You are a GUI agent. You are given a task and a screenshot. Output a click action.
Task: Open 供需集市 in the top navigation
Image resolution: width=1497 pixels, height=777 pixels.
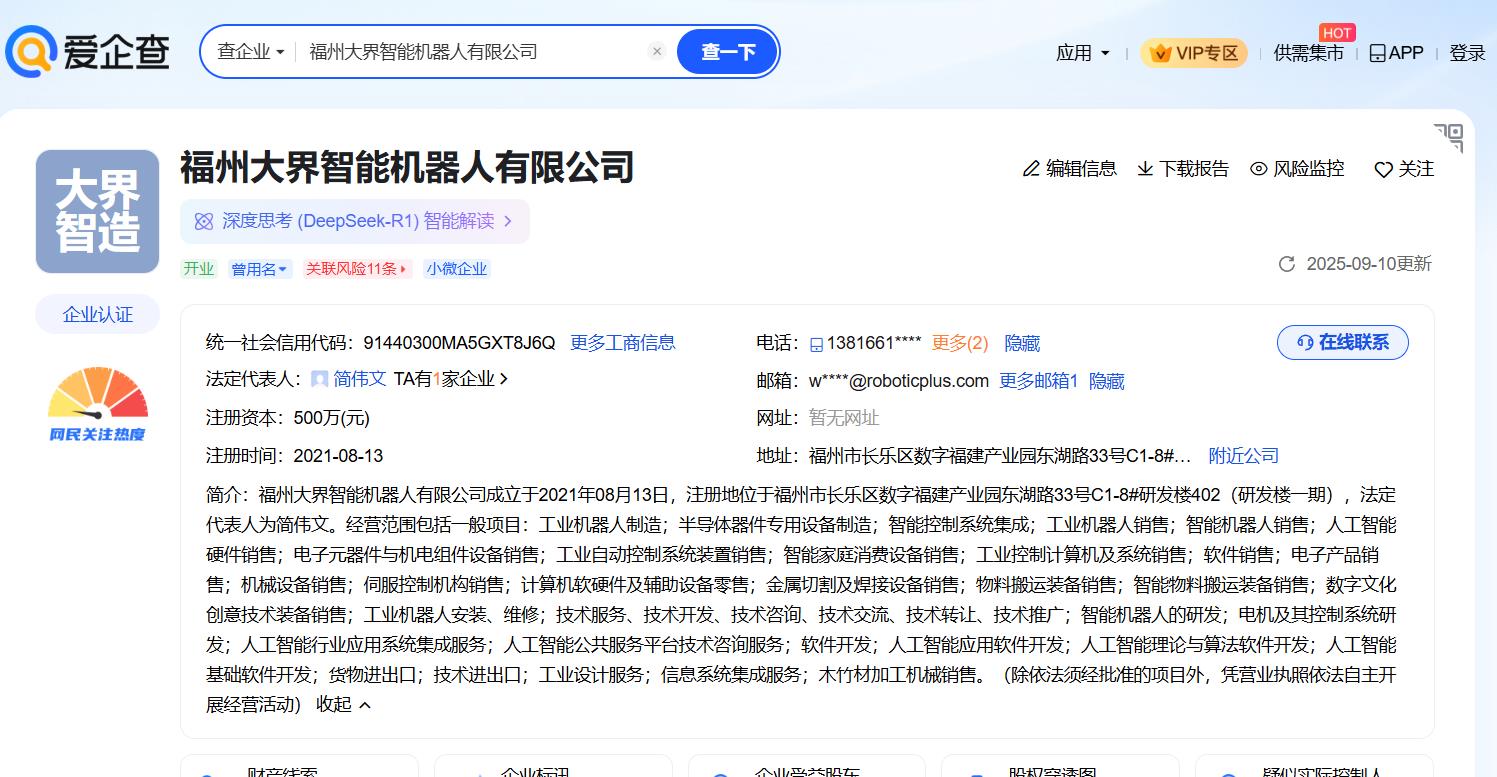[1308, 53]
